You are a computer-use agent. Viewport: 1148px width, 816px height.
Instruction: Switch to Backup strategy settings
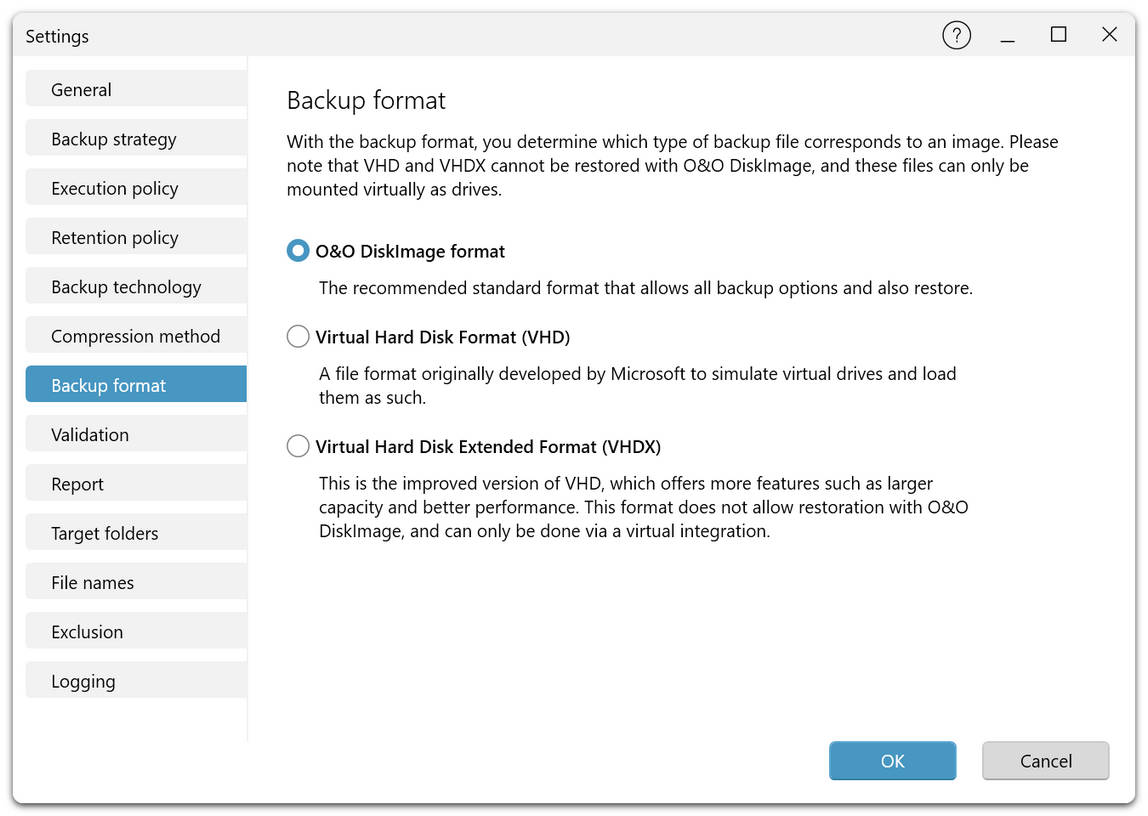tap(135, 138)
